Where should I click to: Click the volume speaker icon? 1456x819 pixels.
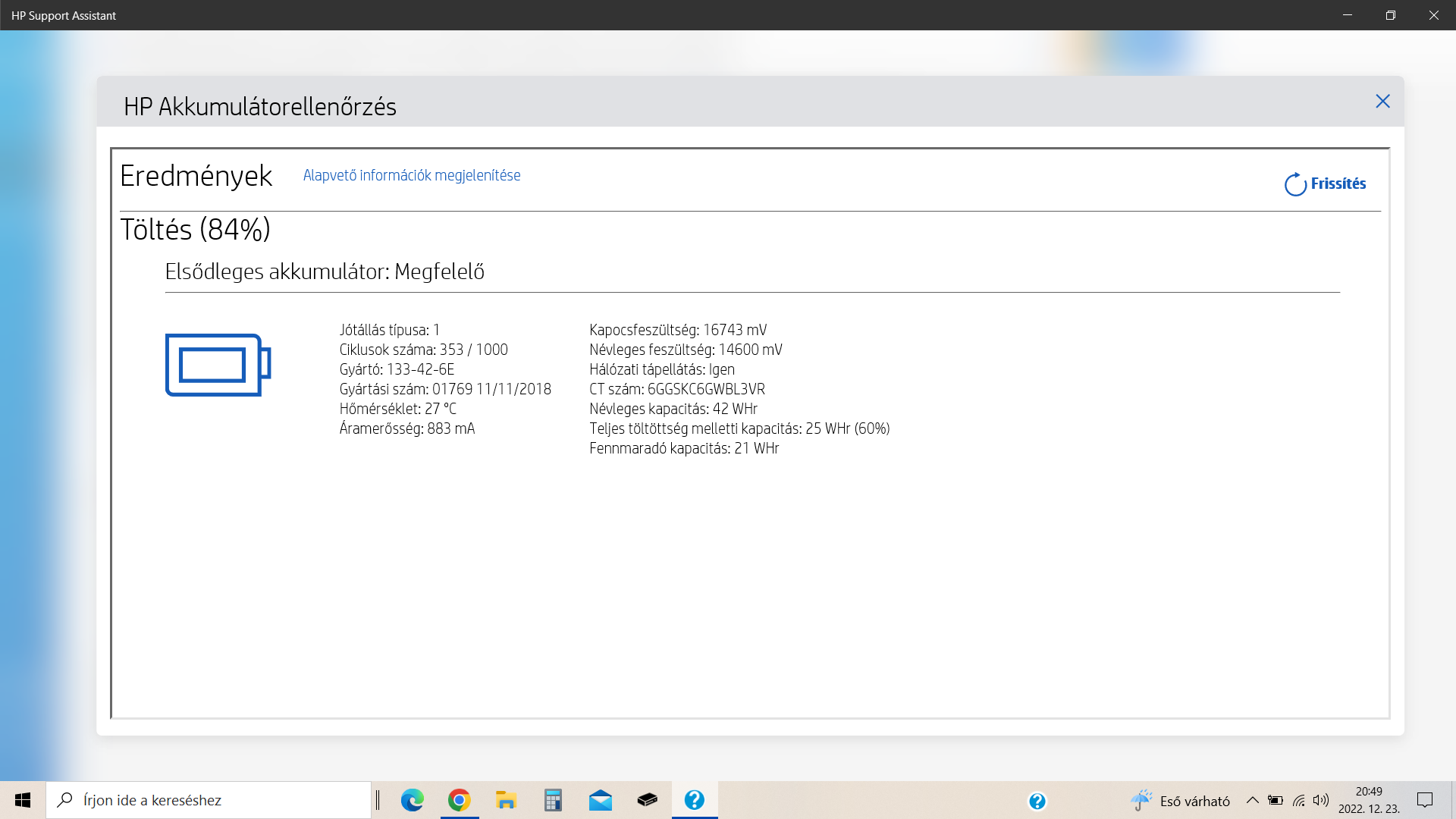tap(1321, 800)
